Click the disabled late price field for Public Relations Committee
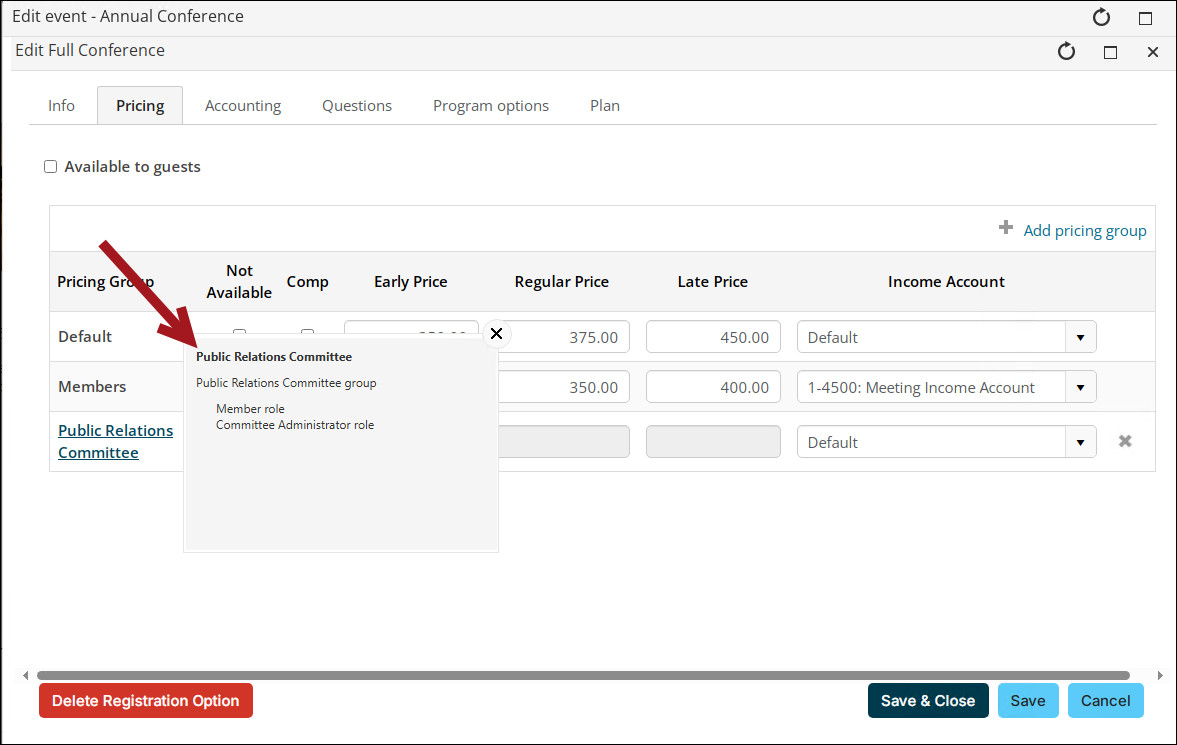 (713, 442)
